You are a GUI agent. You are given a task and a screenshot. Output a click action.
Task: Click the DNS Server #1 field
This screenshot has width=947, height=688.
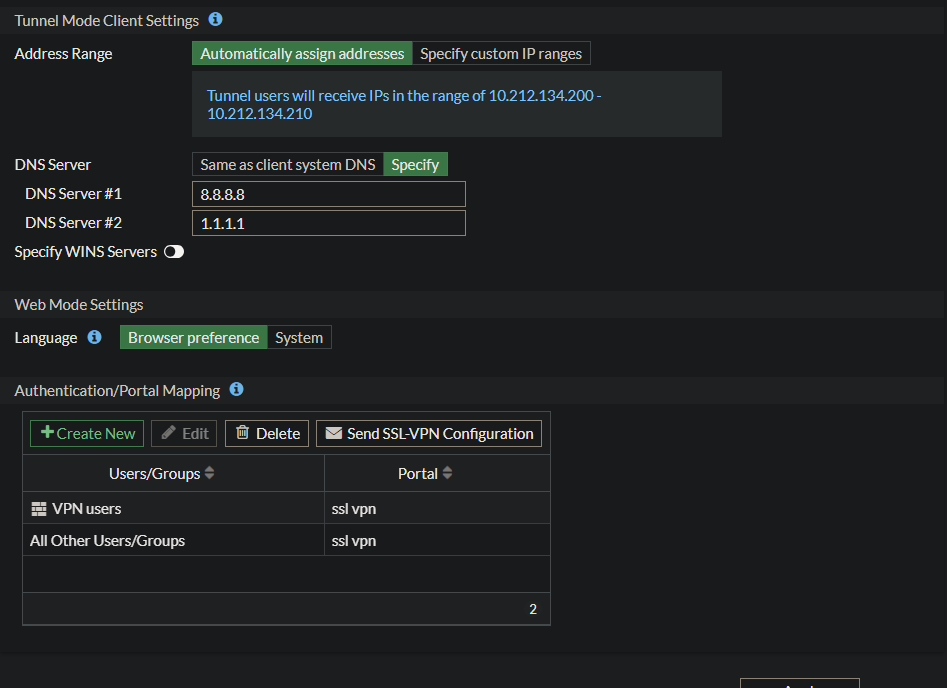(328, 194)
